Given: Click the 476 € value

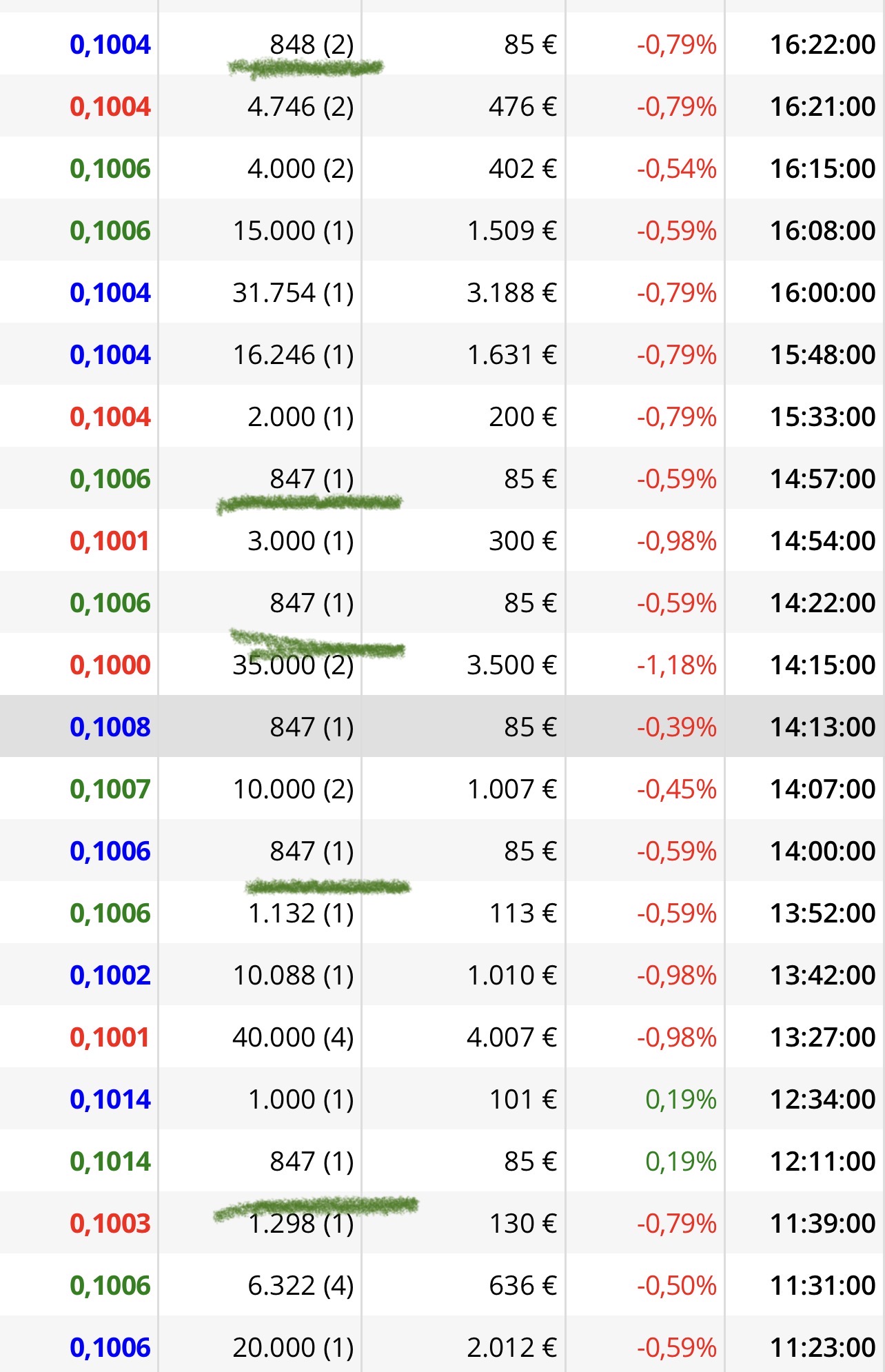Looking at the screenshot, I should [x=522, y=107].
